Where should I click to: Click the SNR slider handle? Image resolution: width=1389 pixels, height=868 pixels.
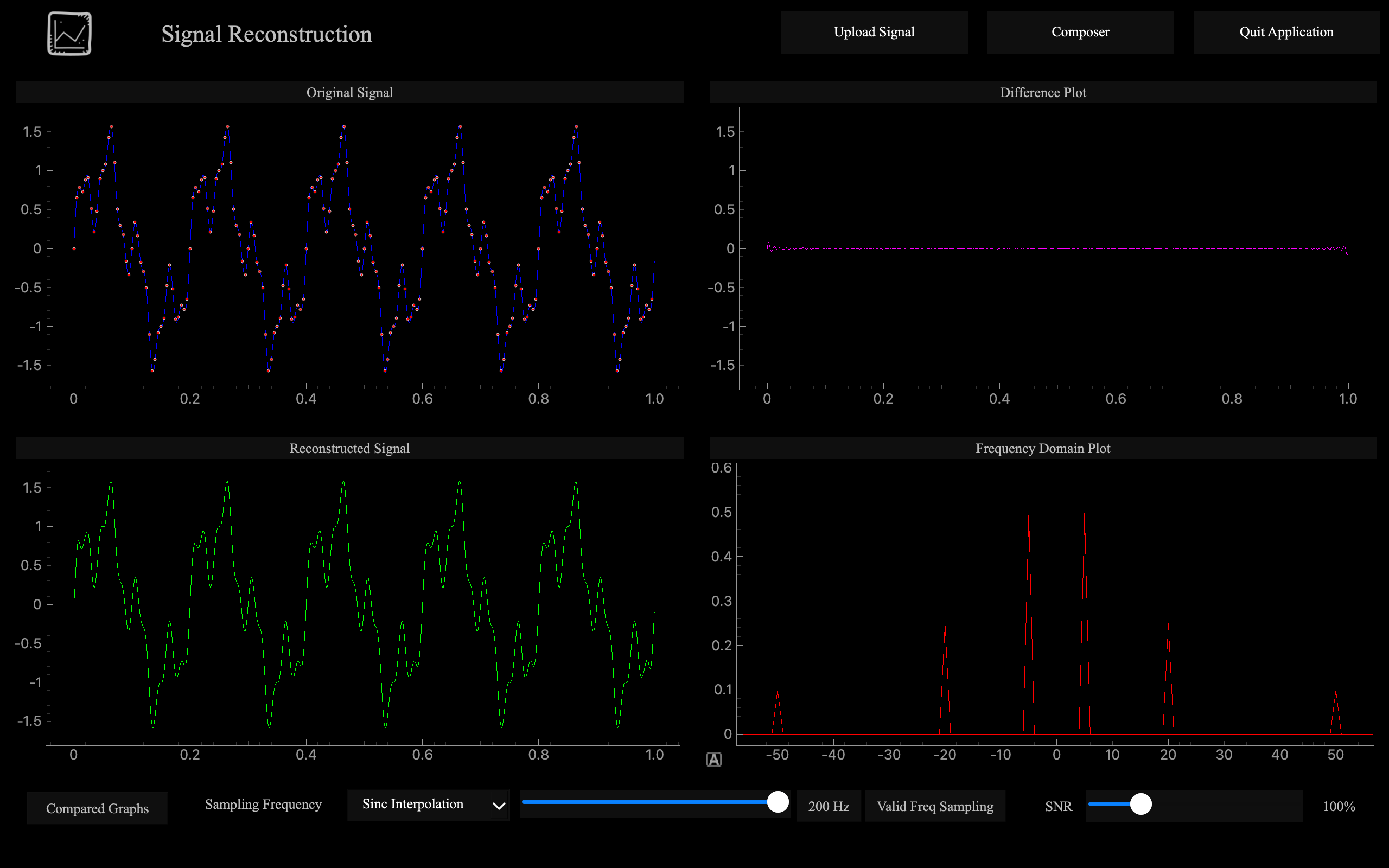(1141, 805)
